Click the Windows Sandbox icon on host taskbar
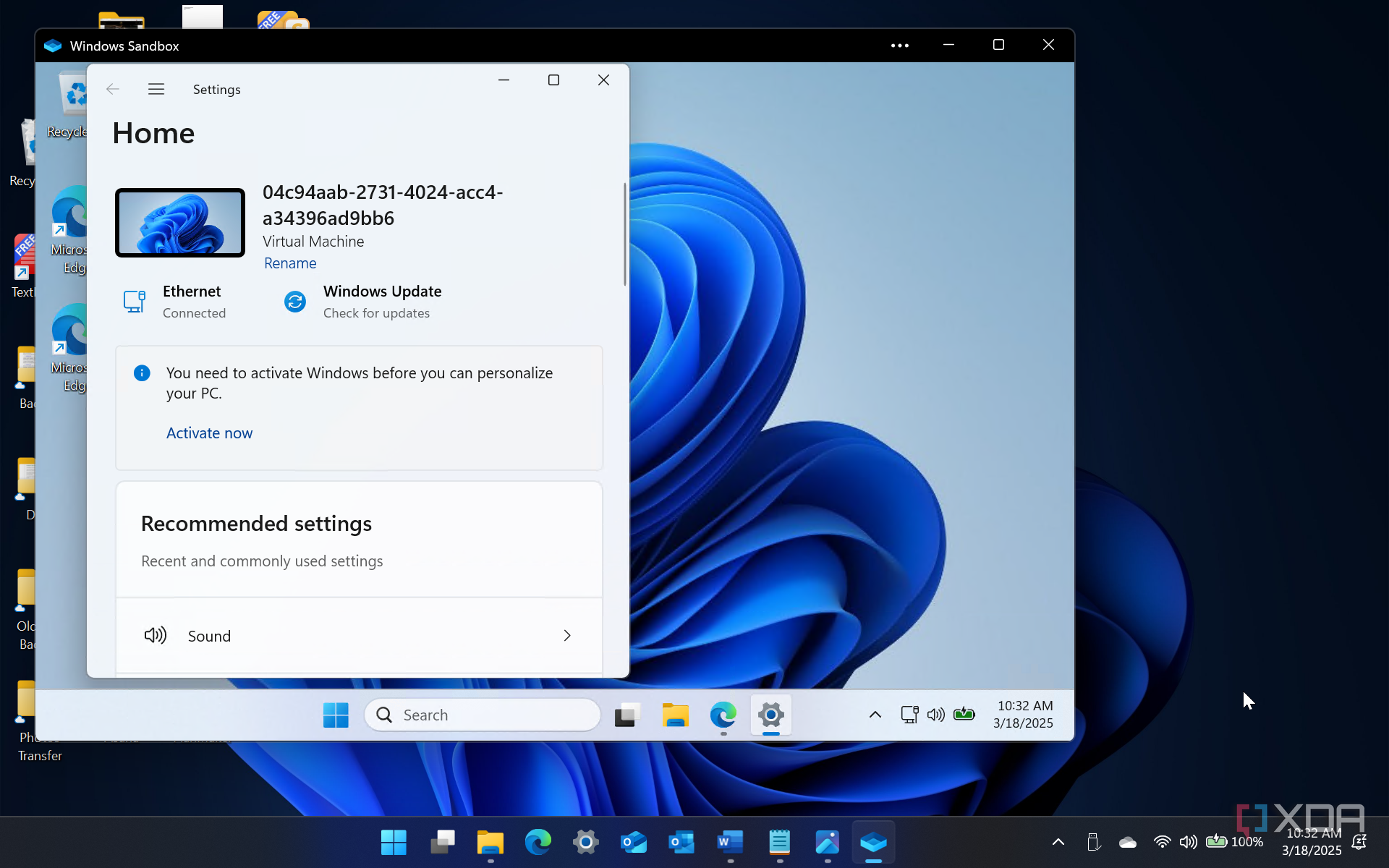1389x868 pixels. [874, 843]
